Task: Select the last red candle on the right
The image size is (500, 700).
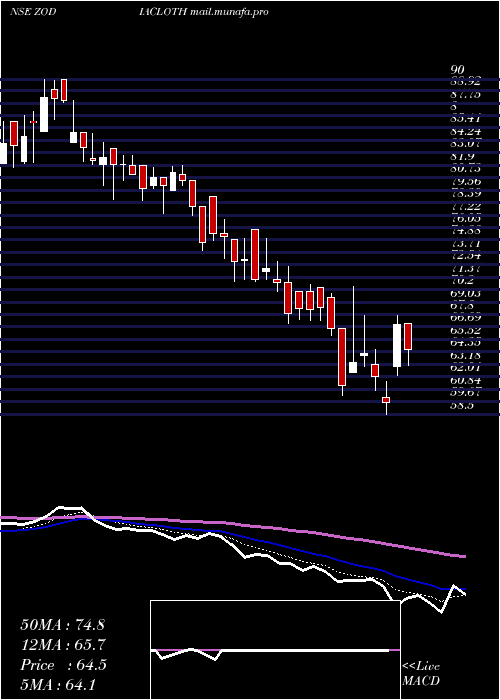Action: point(408,337)
